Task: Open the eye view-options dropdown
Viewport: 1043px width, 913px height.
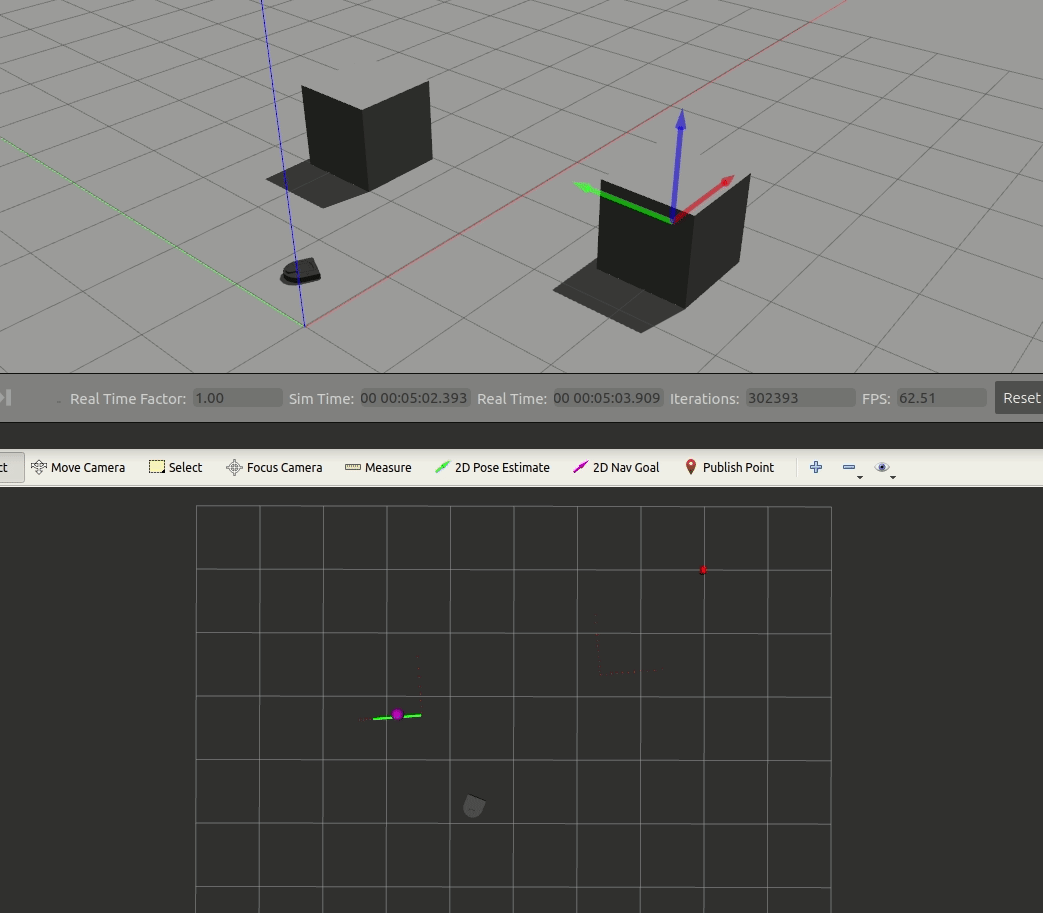Action: [x=884, y=468]
